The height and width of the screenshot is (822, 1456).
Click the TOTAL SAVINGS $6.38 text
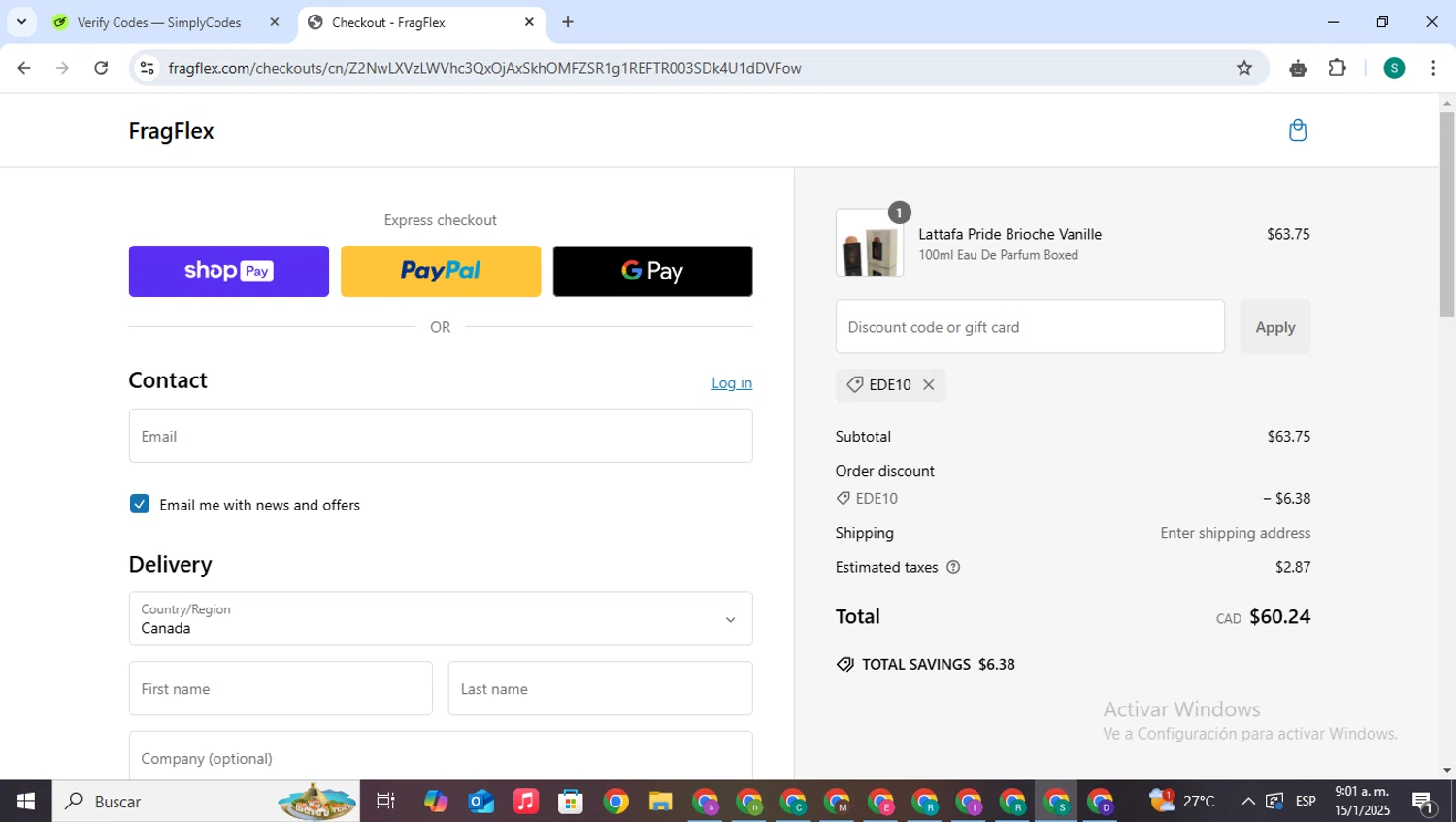(938, 665)
